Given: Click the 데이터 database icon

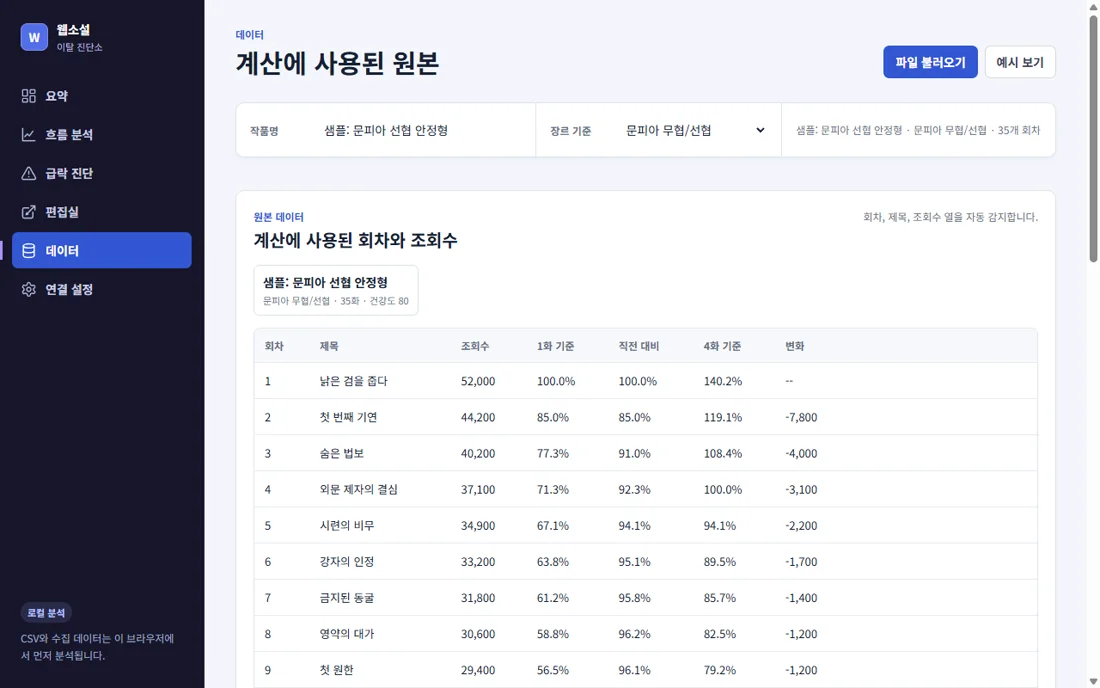Looking at the screenshot, I should [x=29, y=250].
